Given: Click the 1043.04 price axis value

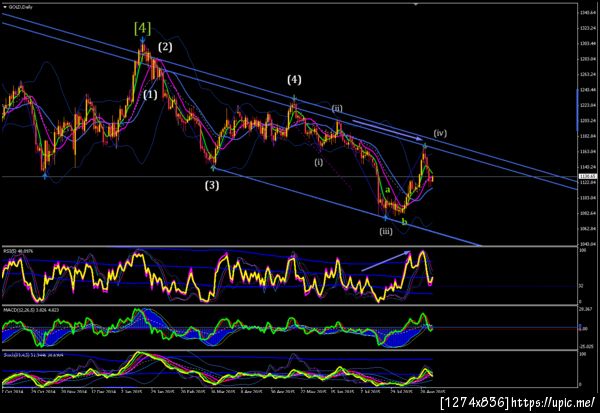Looking at the screenshot, I should [587, 244].
